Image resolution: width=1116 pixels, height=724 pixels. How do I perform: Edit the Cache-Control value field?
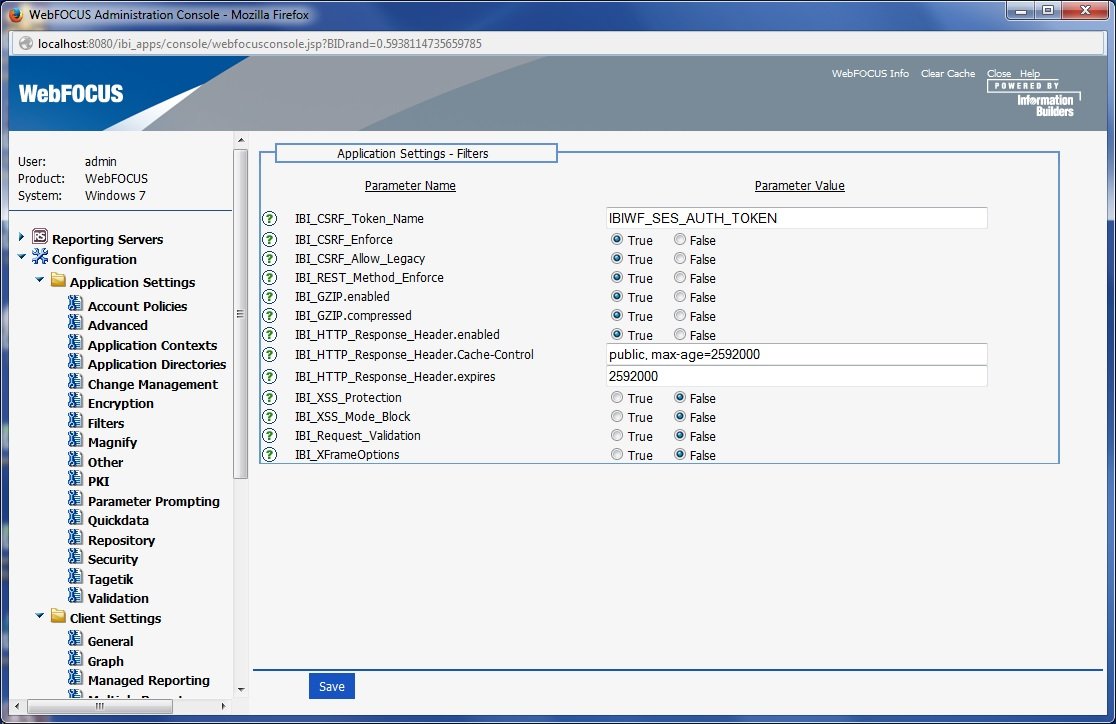pos(796,355)
